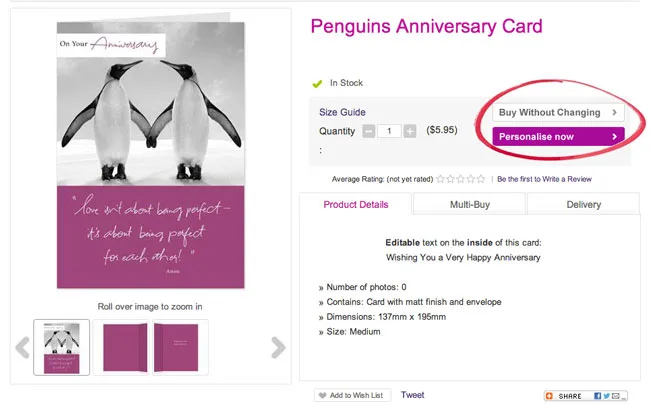Select the Product Details tab
The width and height of the screenshot is (650, 407).
click(x=356, y=204)
